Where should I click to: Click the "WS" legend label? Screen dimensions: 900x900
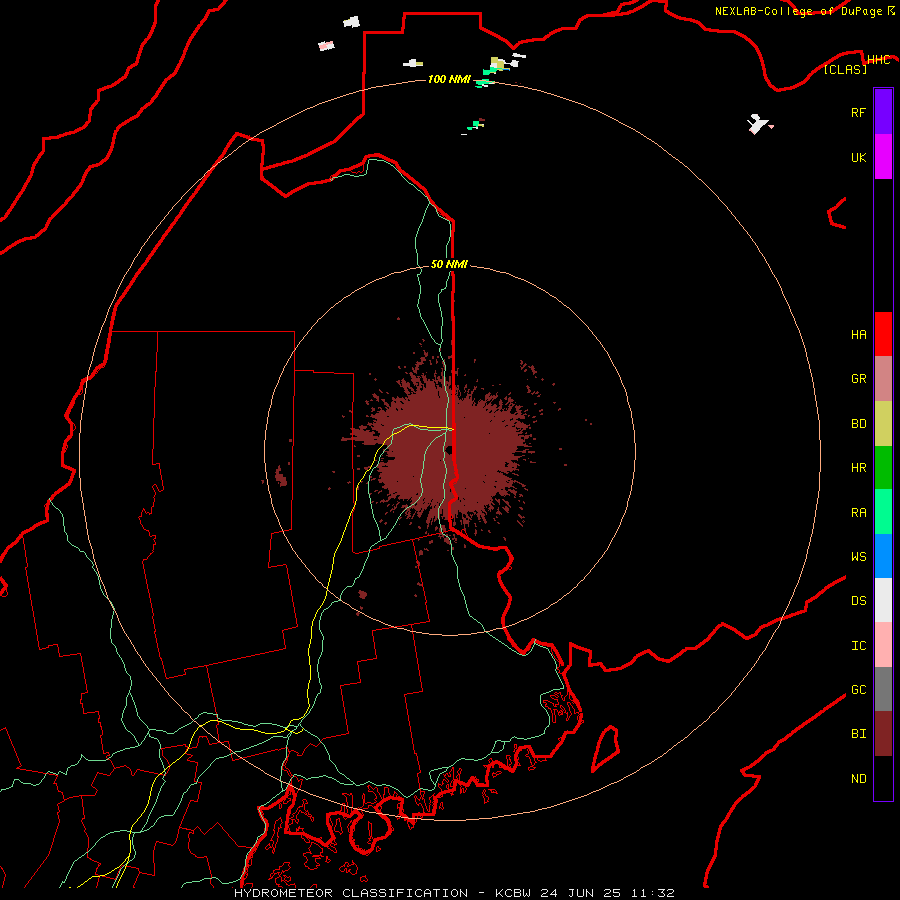click(858, 557)
